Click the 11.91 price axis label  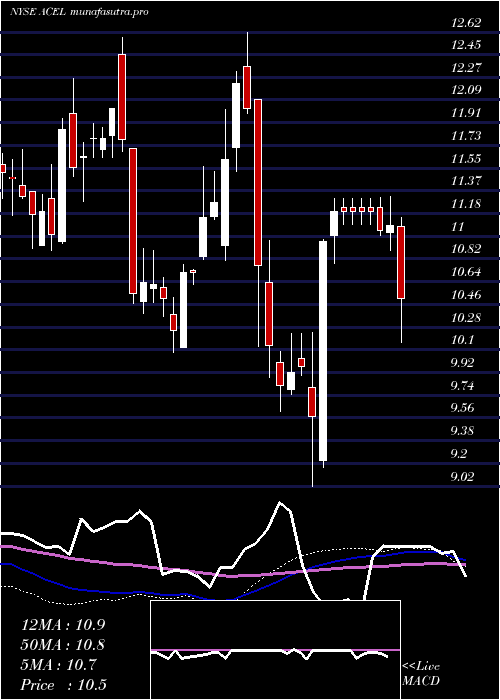(466, 113)
